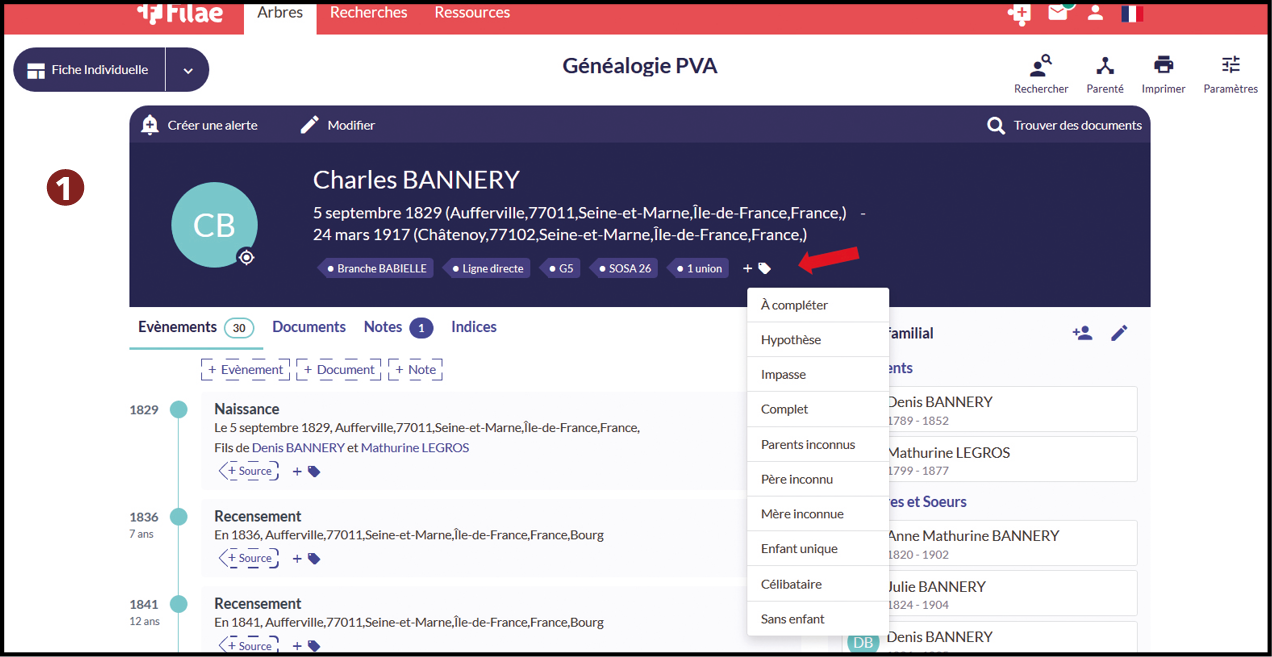This screenshot has height=657, width=1272.
Task: Click the CB avatar circle
Action: coord(214,225)
